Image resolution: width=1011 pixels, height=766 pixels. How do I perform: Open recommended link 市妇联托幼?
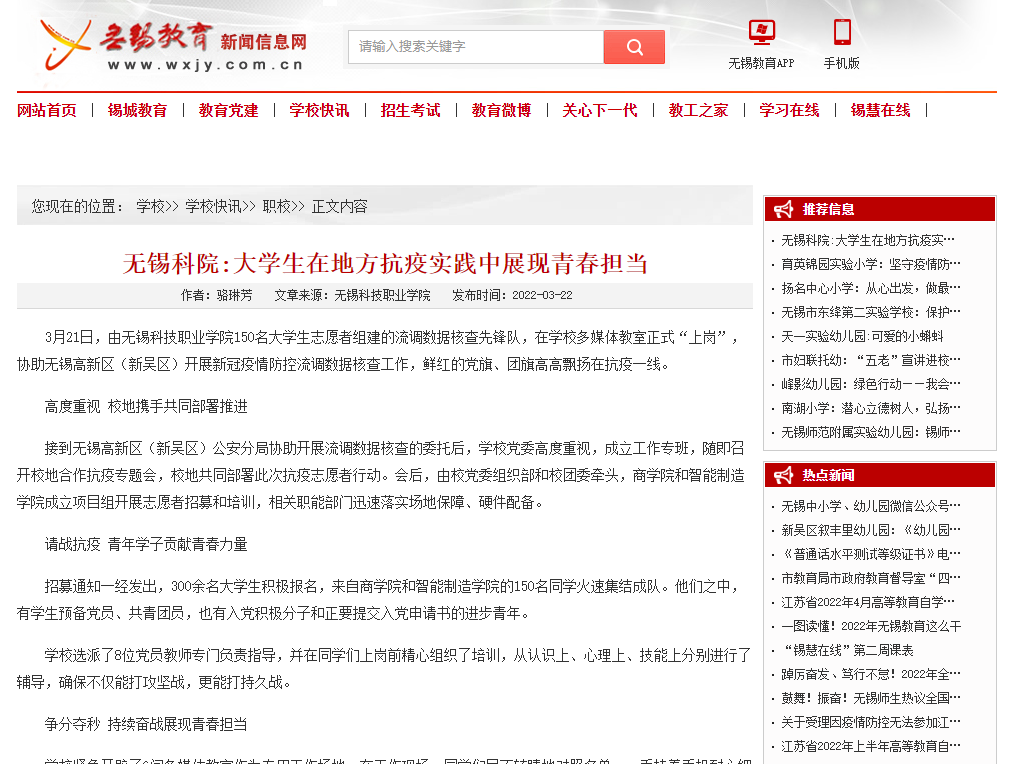click(870, 360)
